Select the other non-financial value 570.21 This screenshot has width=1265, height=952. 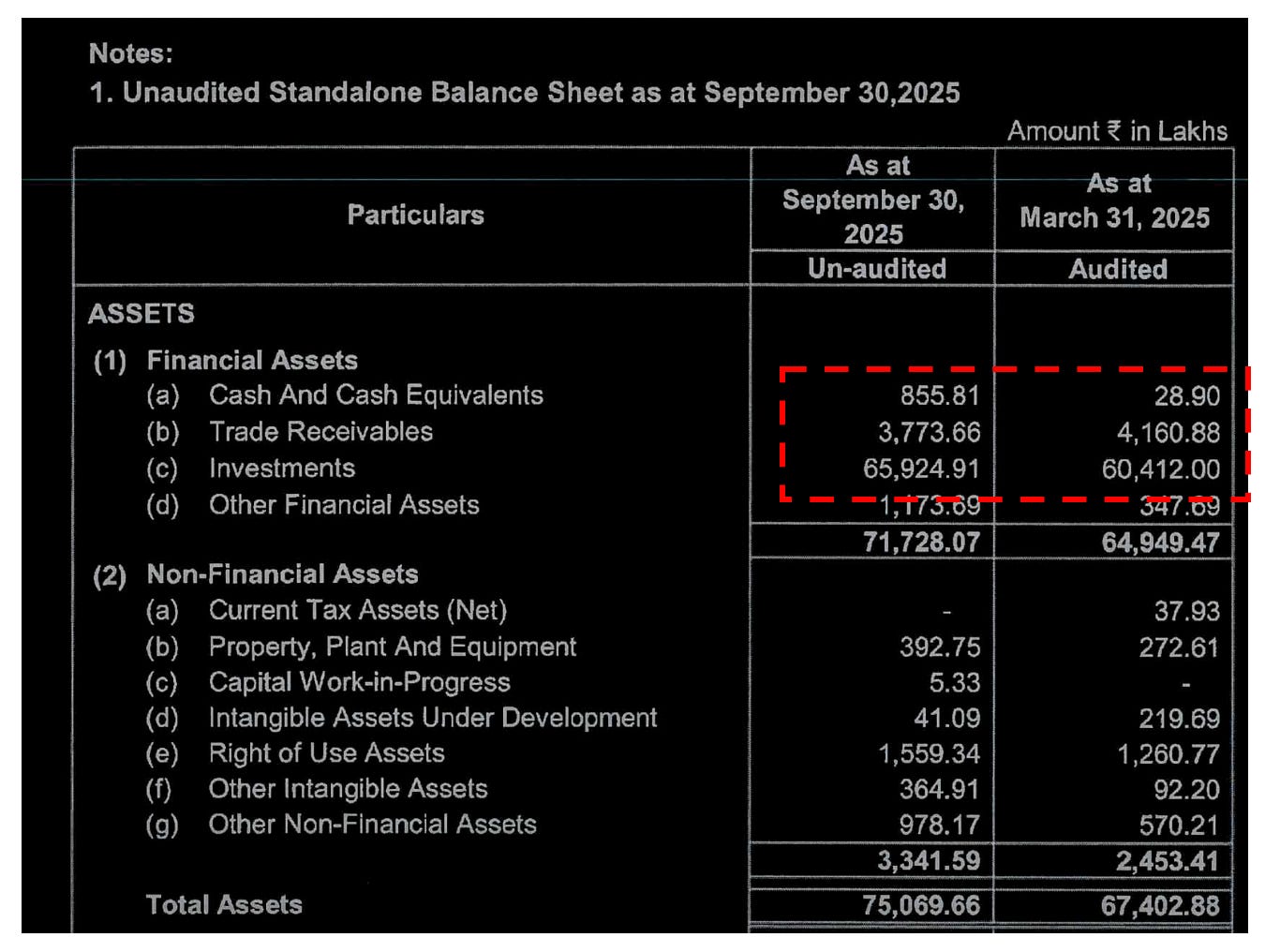pos(1179,826)
